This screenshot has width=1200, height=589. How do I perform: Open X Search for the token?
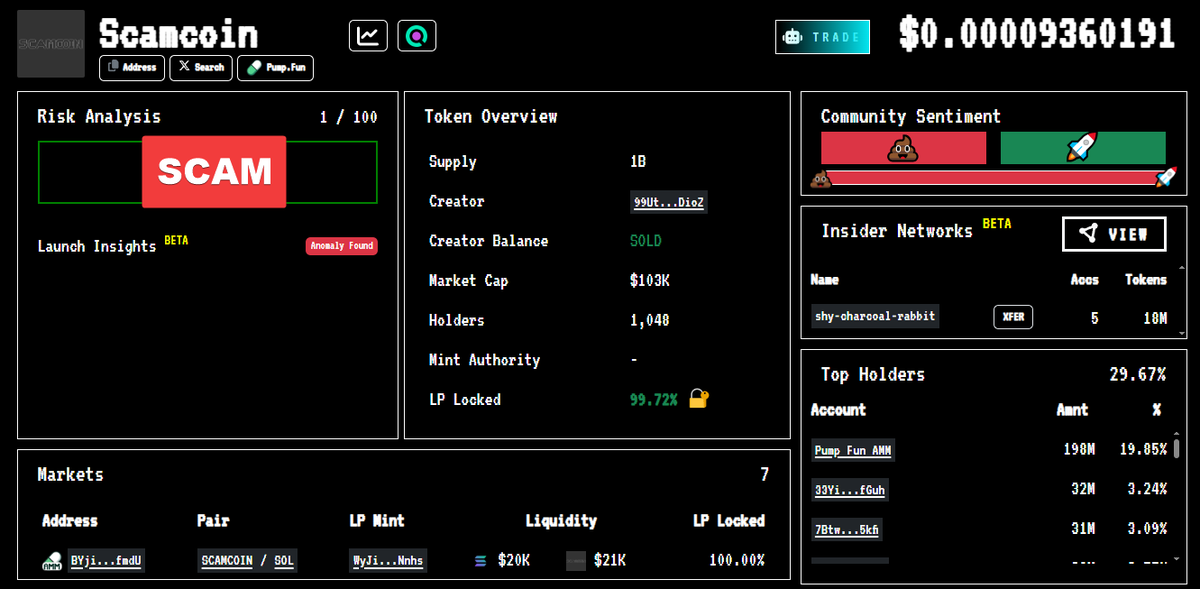[201, 68]
